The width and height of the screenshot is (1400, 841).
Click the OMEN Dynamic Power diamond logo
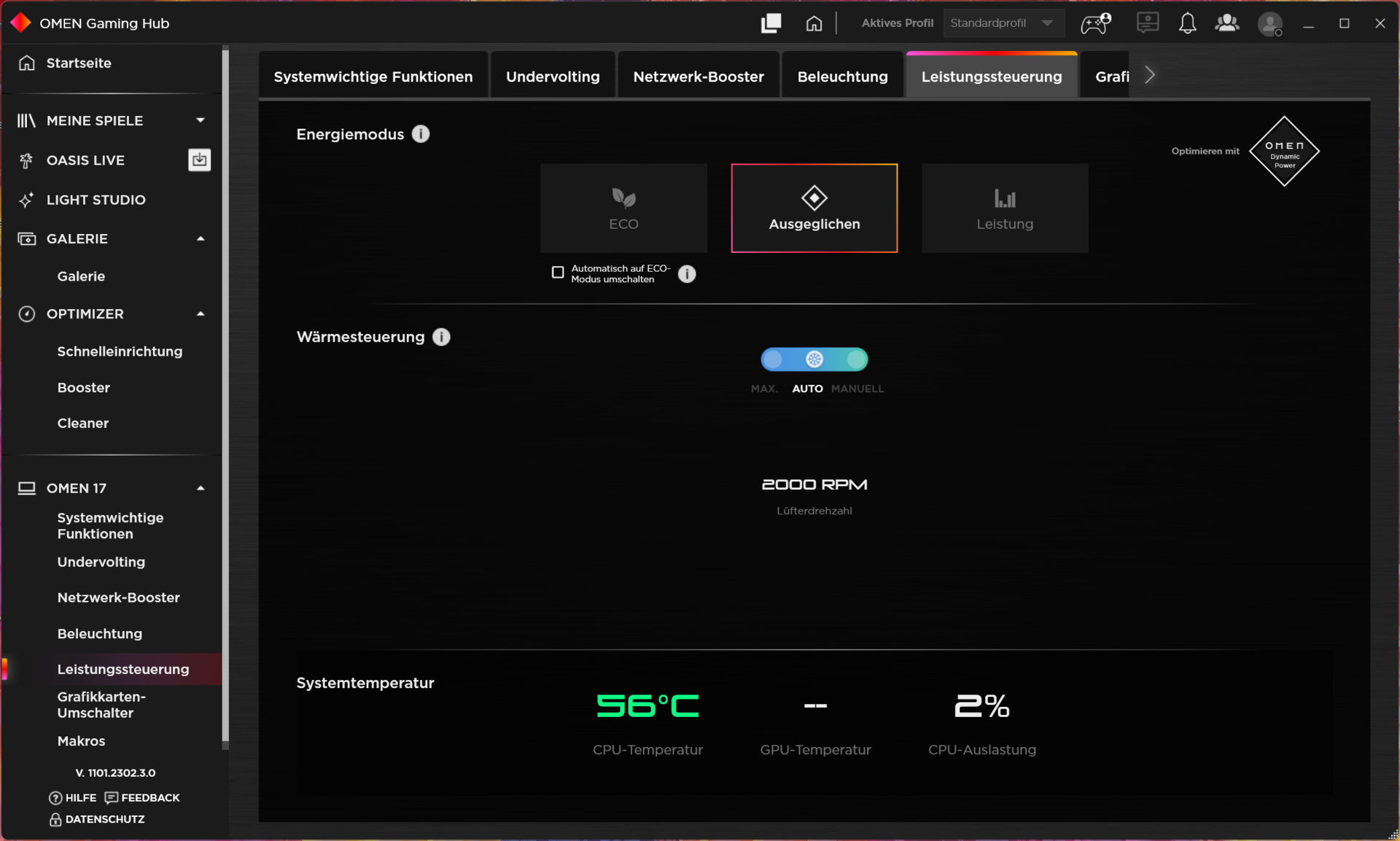coord(1284,151)
